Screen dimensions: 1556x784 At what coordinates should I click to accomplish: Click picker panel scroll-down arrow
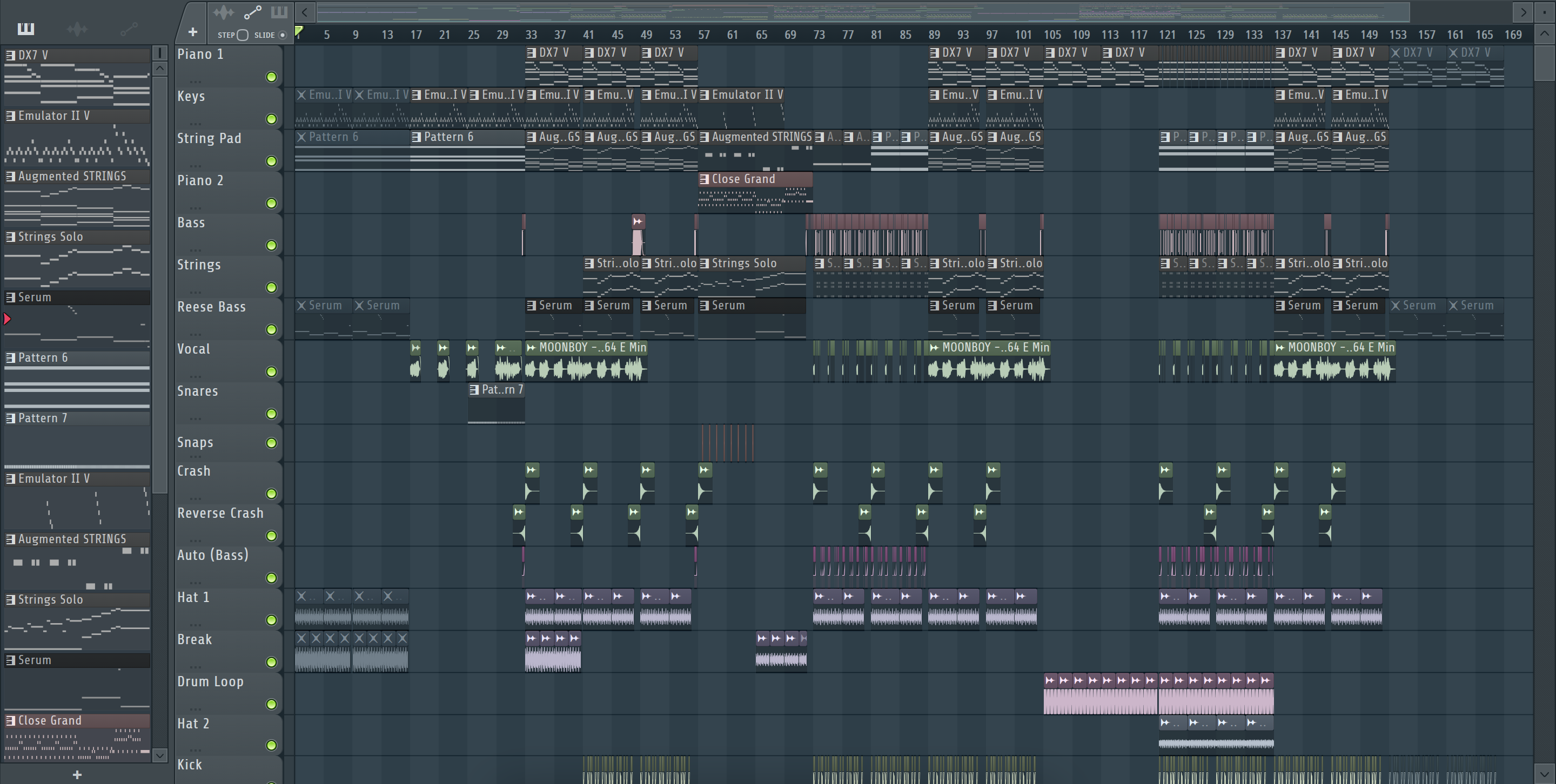[x=159, y=755]
